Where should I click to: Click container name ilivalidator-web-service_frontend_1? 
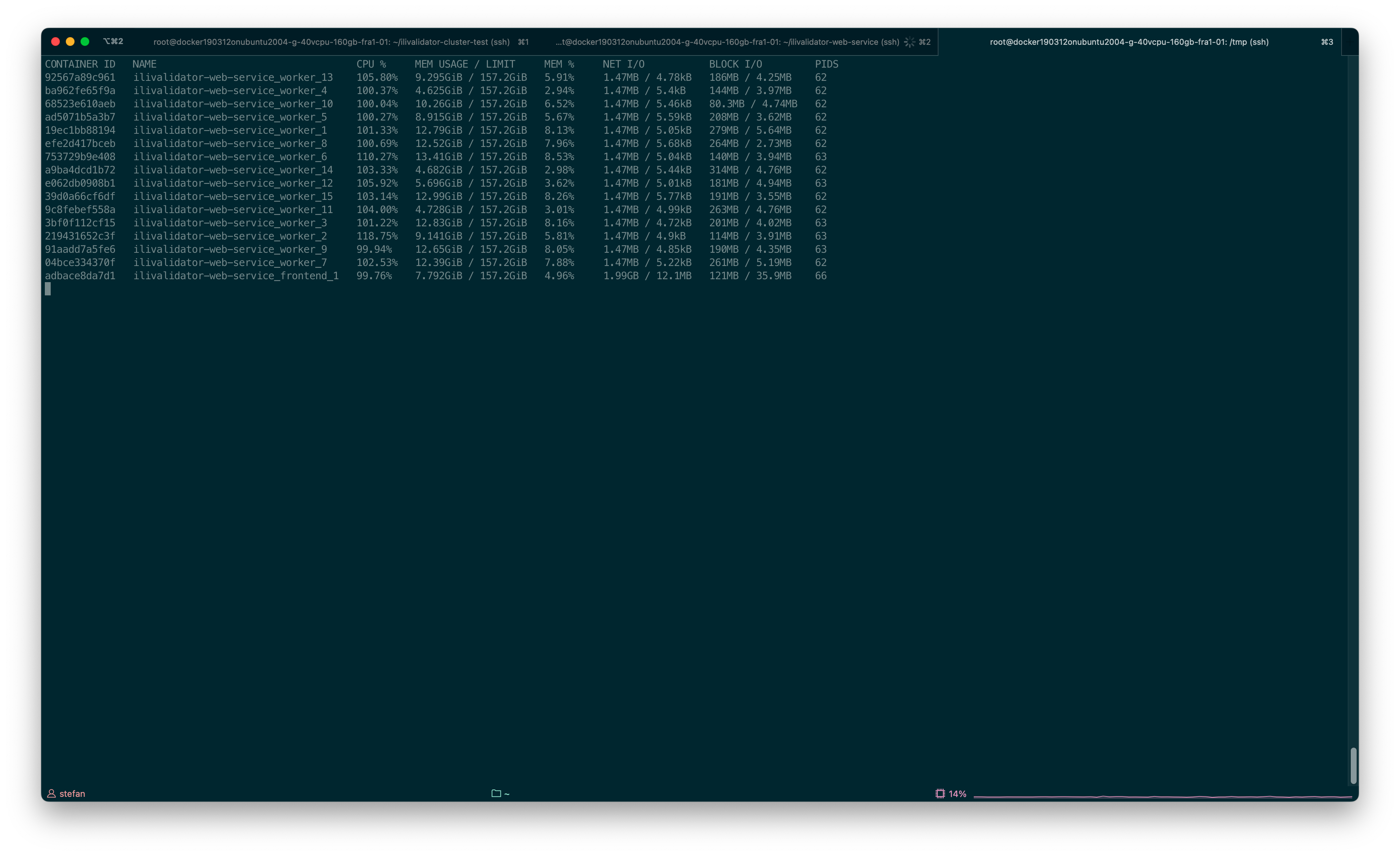coord(236,276)
